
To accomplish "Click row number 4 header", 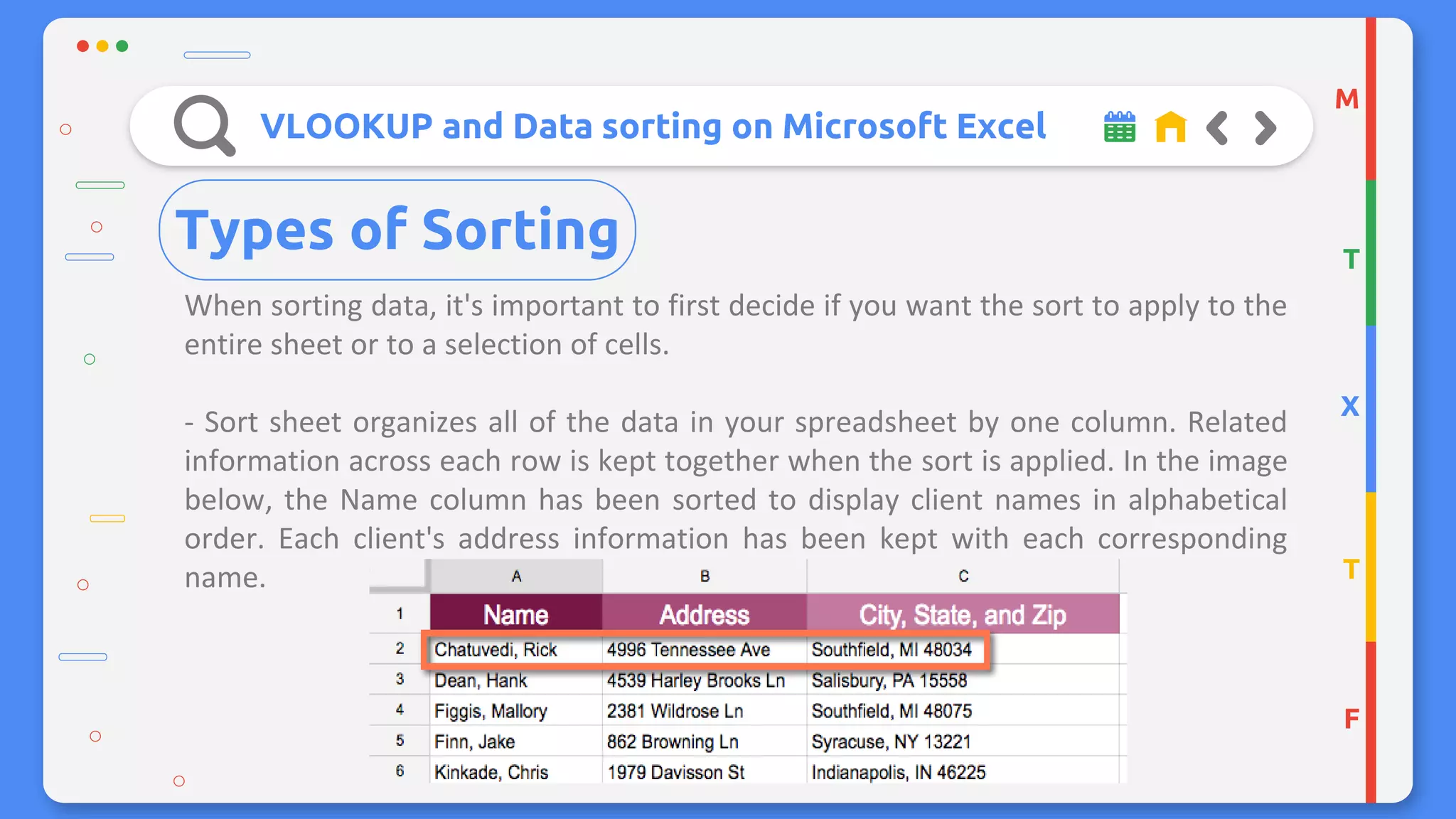I will tap(400, 710).
